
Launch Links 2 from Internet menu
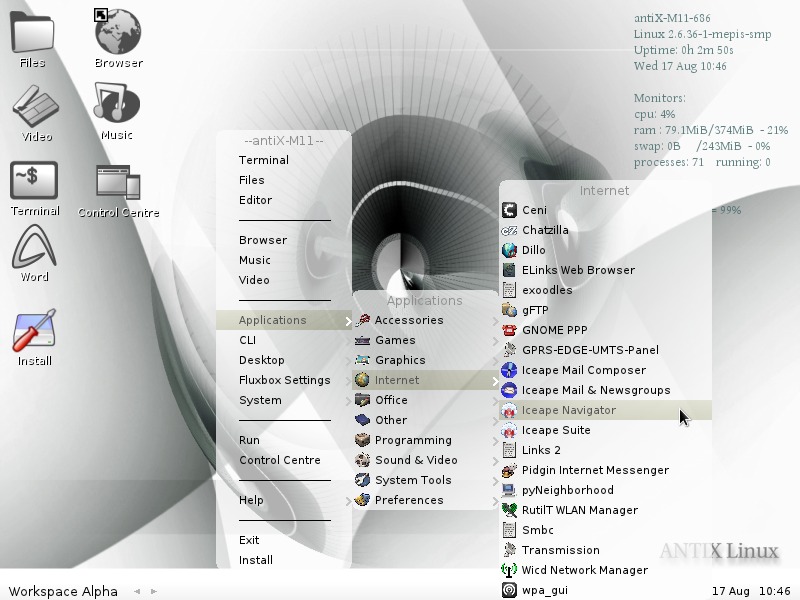tap(605, 450)
